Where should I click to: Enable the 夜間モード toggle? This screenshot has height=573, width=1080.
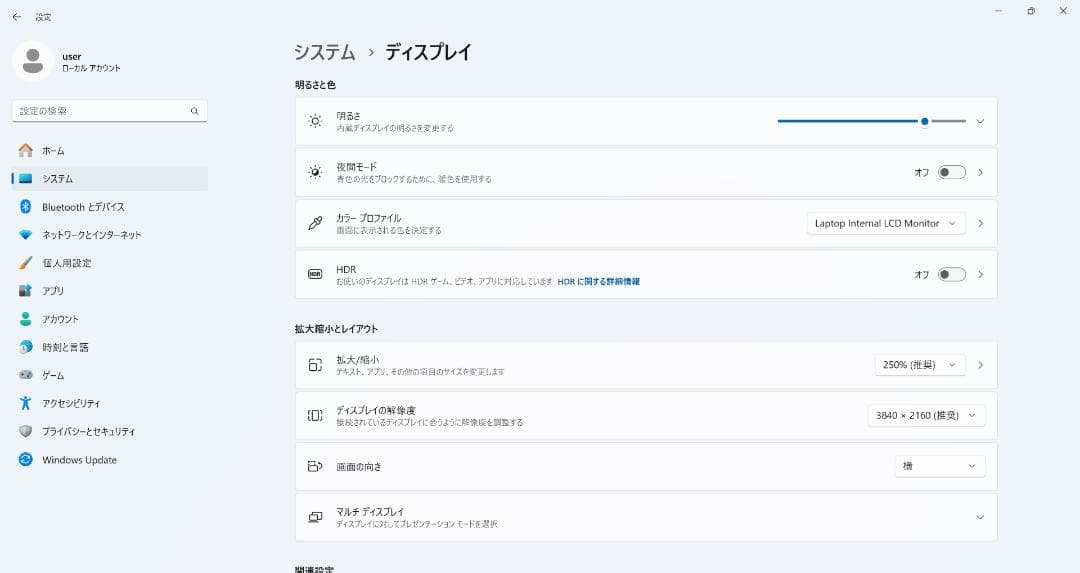[951, 172]
